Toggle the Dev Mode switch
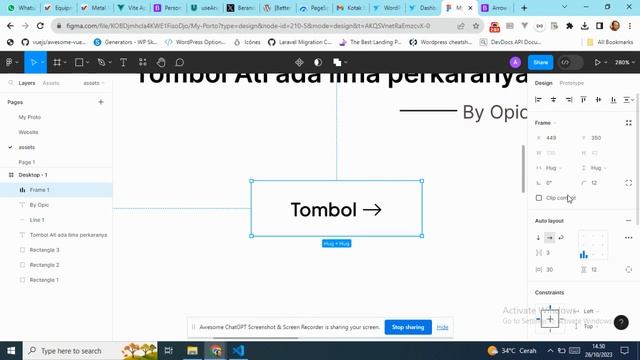 [x=570, y=62]
